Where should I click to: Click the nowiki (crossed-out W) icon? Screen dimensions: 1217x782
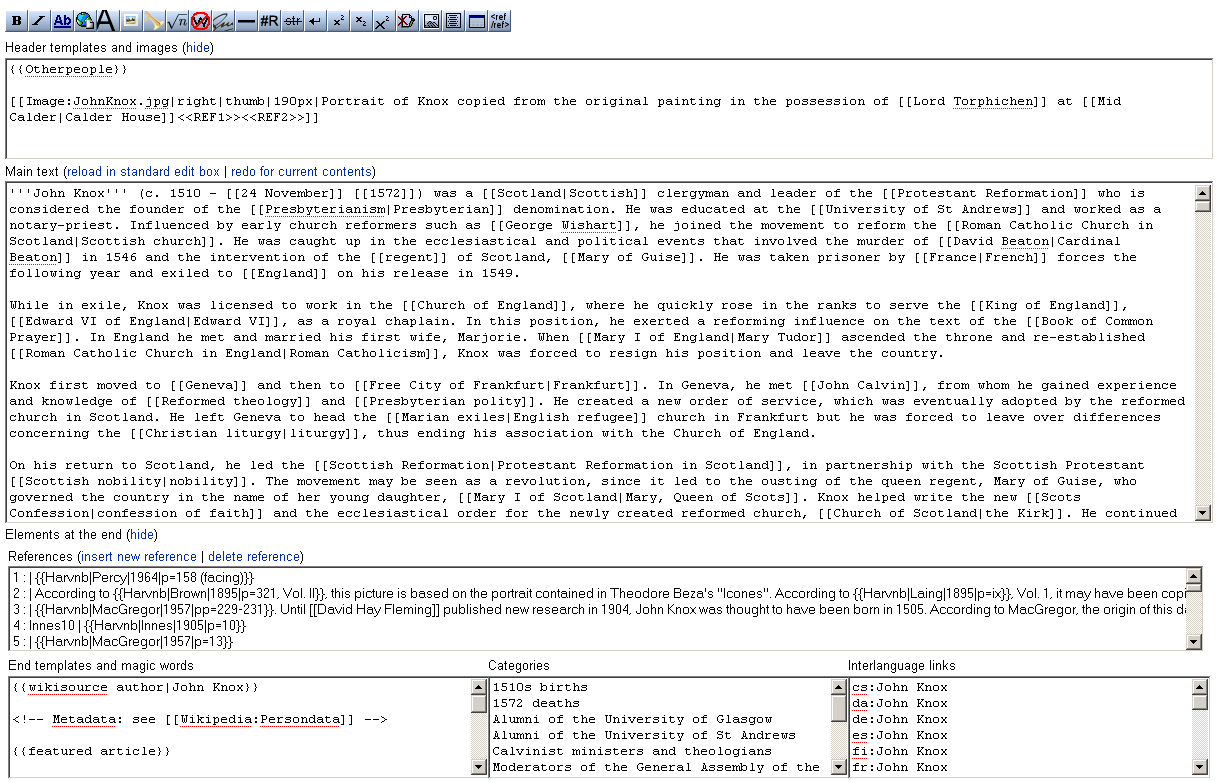(x=200, y=21)
